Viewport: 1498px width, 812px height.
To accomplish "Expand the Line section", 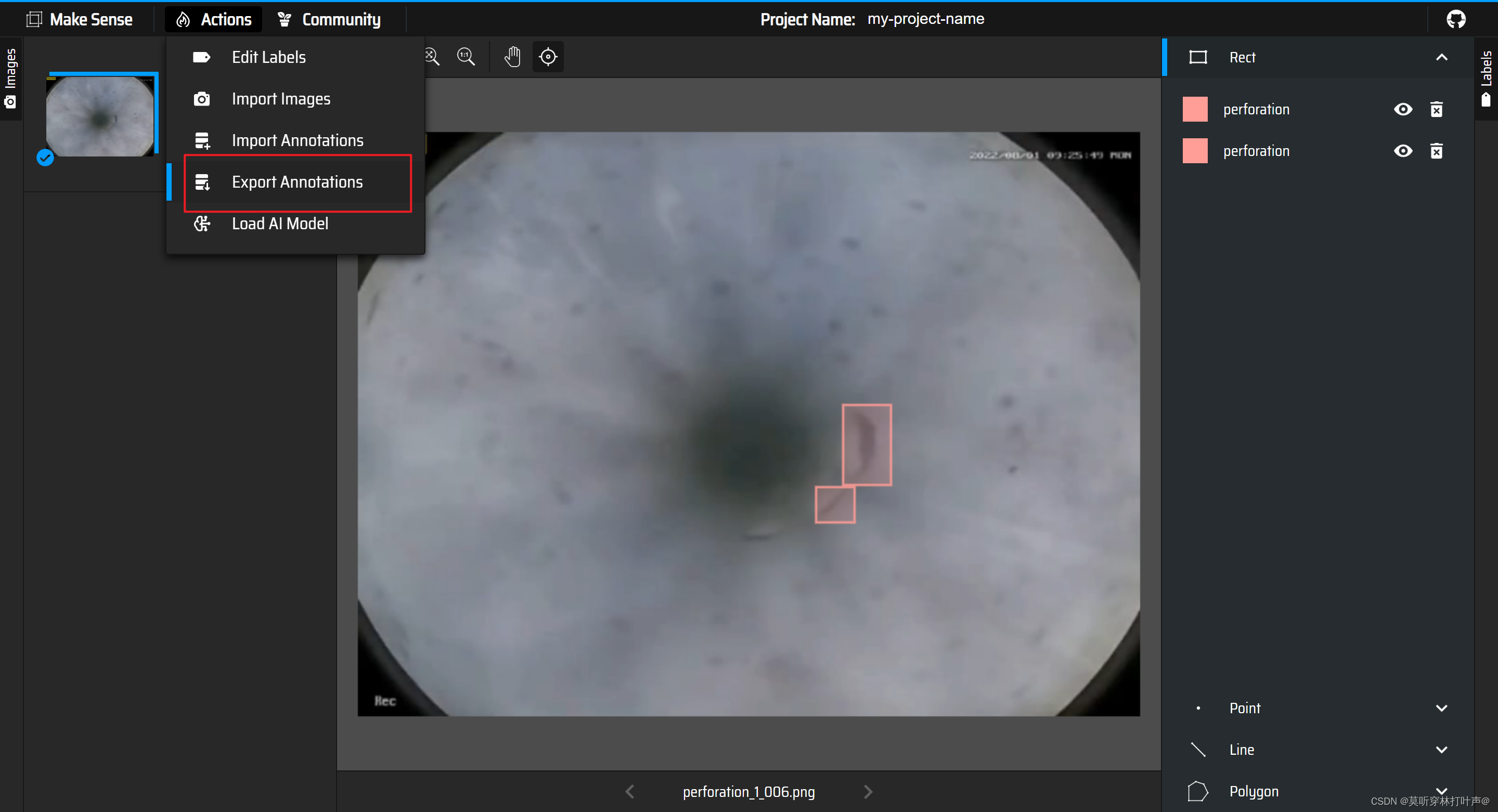I will coord(1442,750).
